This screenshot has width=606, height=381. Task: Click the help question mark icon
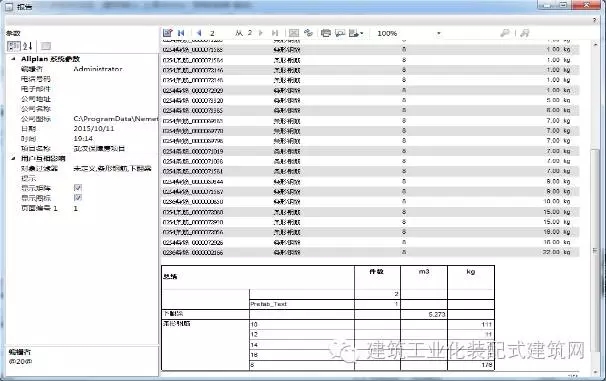(594, 20)
